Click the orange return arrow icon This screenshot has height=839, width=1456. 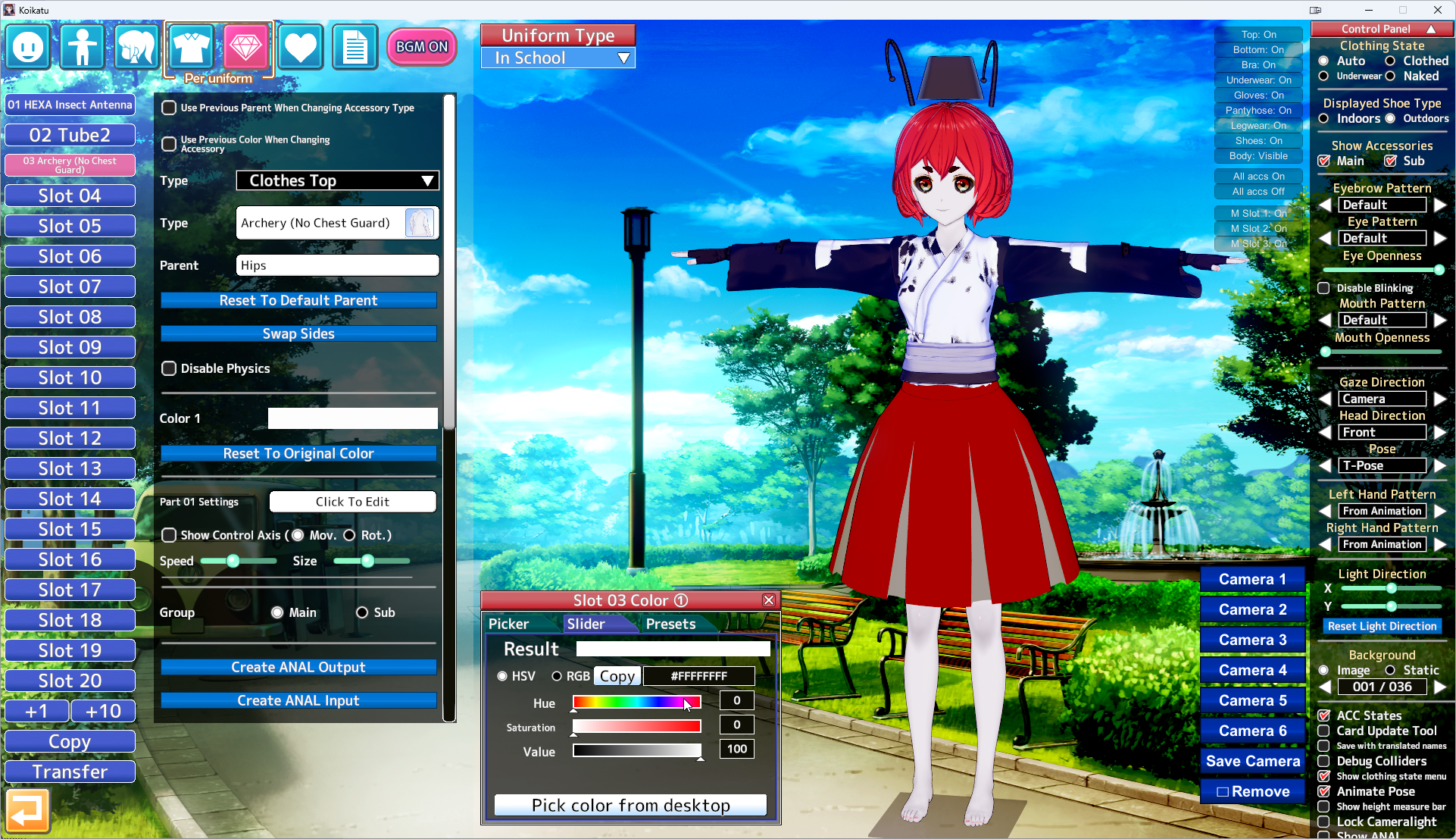(28, 810)
